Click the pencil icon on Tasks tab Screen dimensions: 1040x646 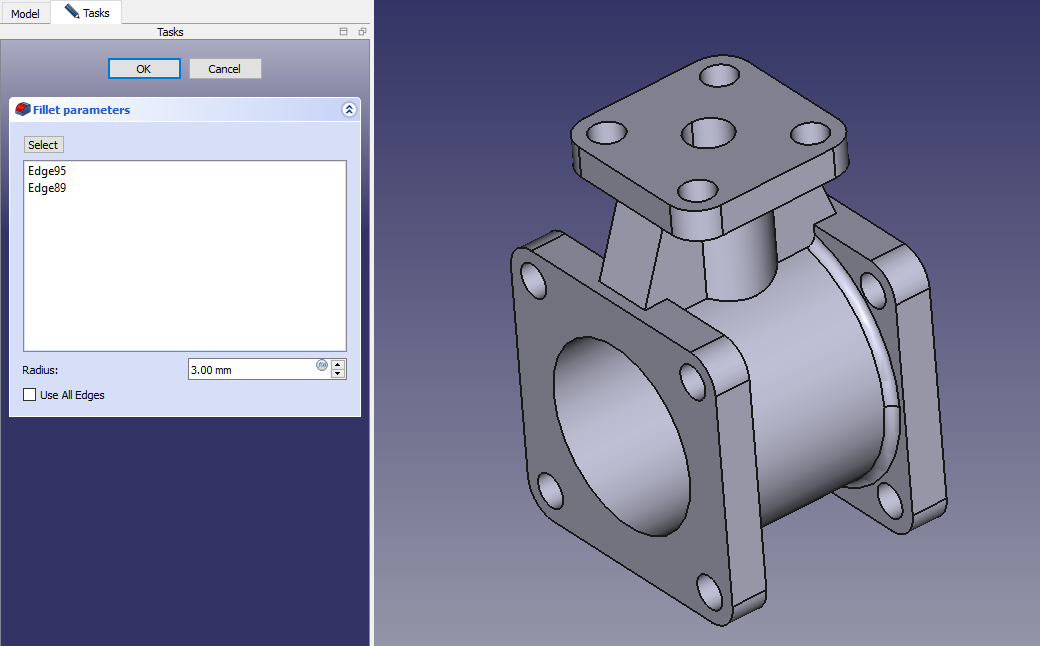pos(72,12)
